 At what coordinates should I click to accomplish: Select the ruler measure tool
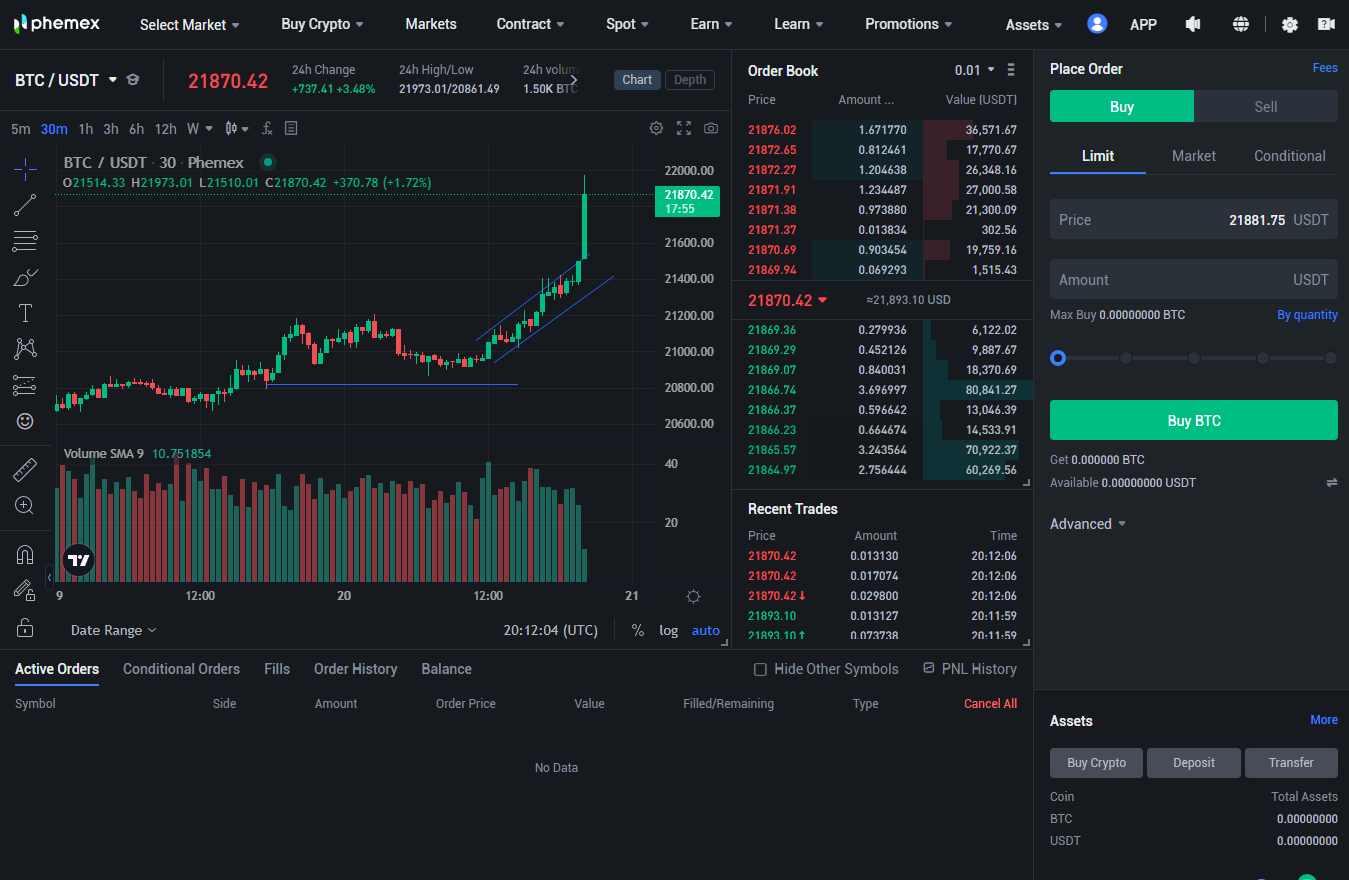[x=25, y=469]
